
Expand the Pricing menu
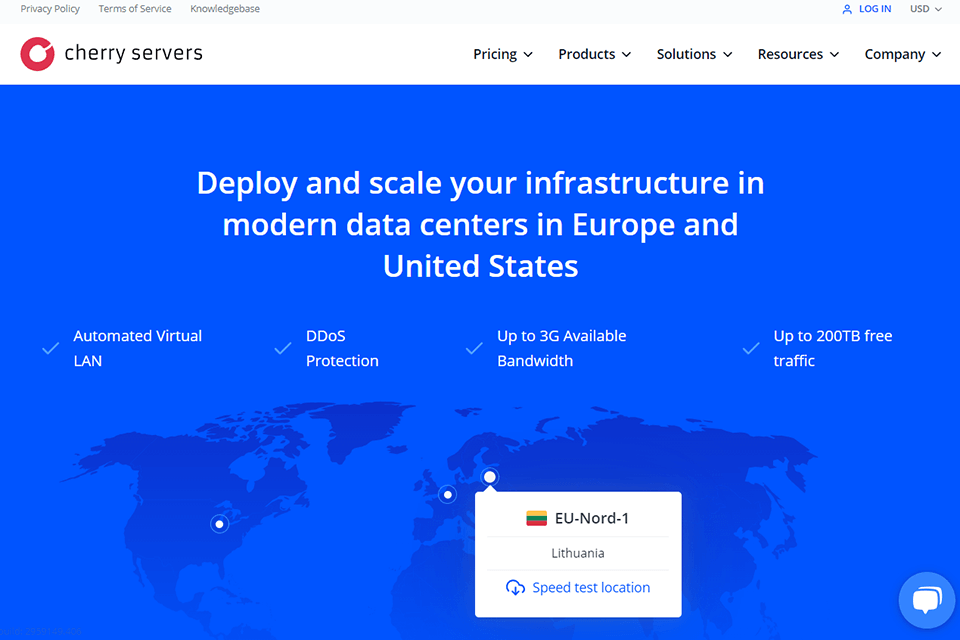coord(503,55)
